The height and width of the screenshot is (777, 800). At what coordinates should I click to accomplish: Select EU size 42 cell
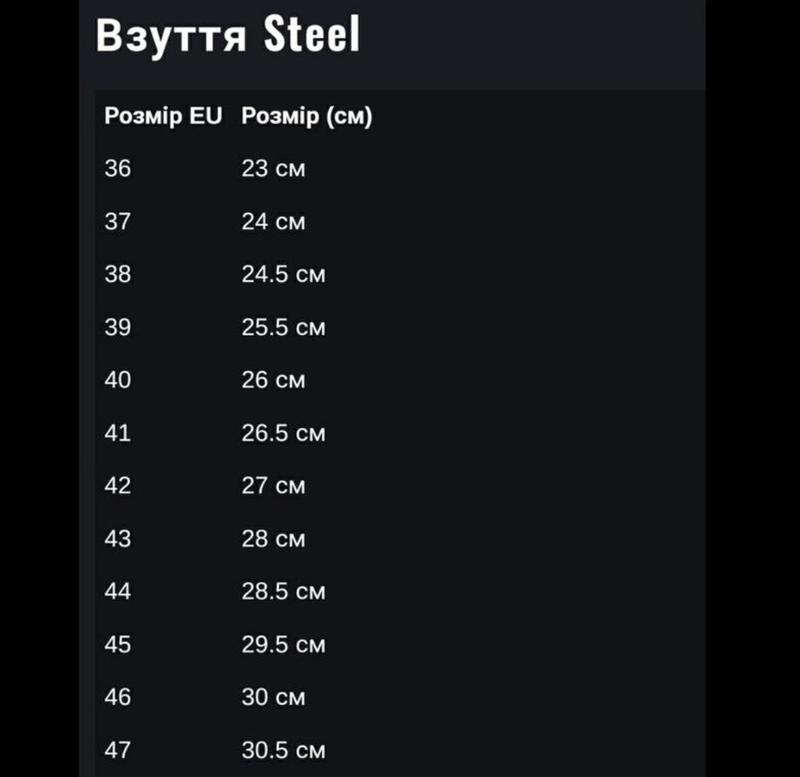click(x=118, y=486)
